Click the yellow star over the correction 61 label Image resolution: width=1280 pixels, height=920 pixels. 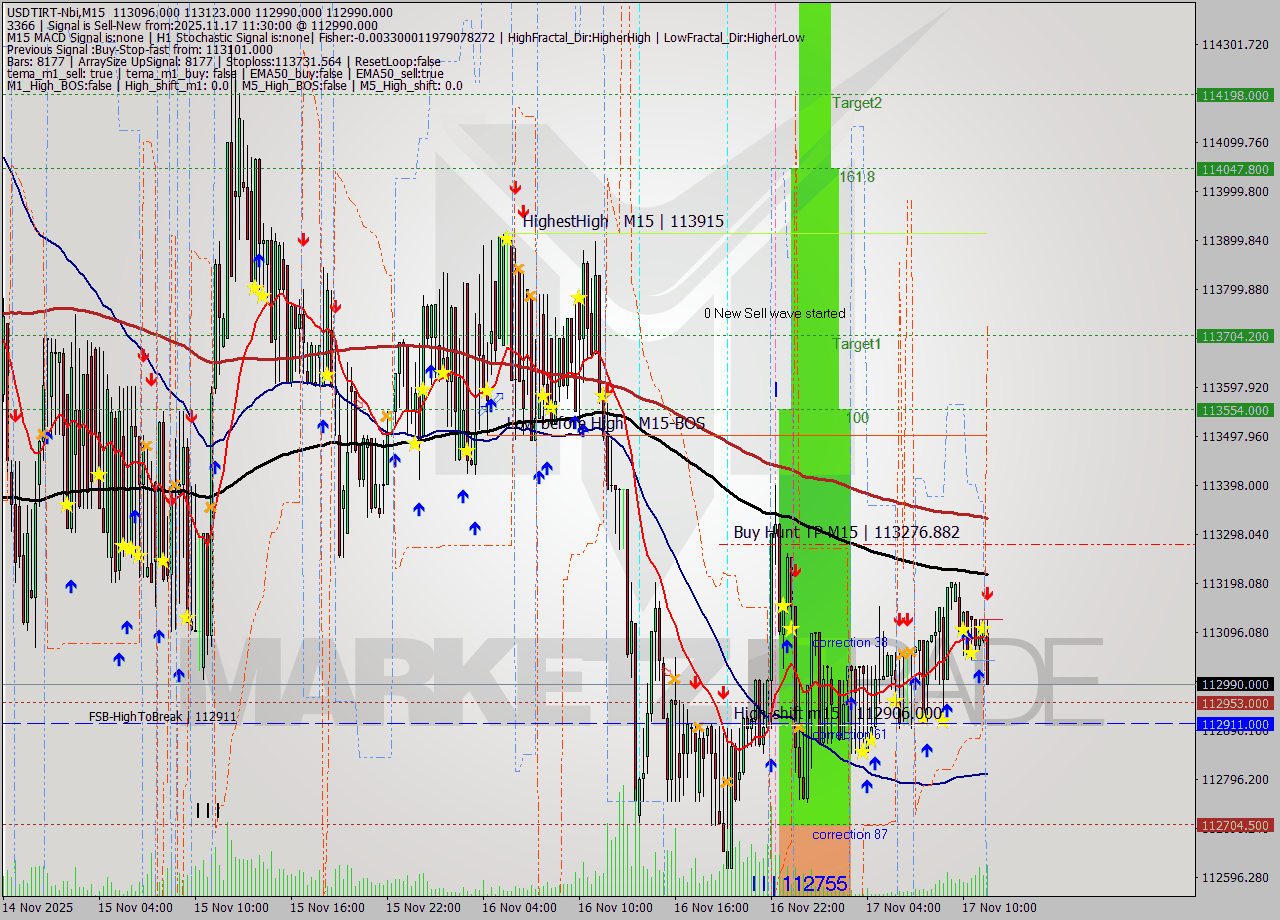(x=871, y=742)
